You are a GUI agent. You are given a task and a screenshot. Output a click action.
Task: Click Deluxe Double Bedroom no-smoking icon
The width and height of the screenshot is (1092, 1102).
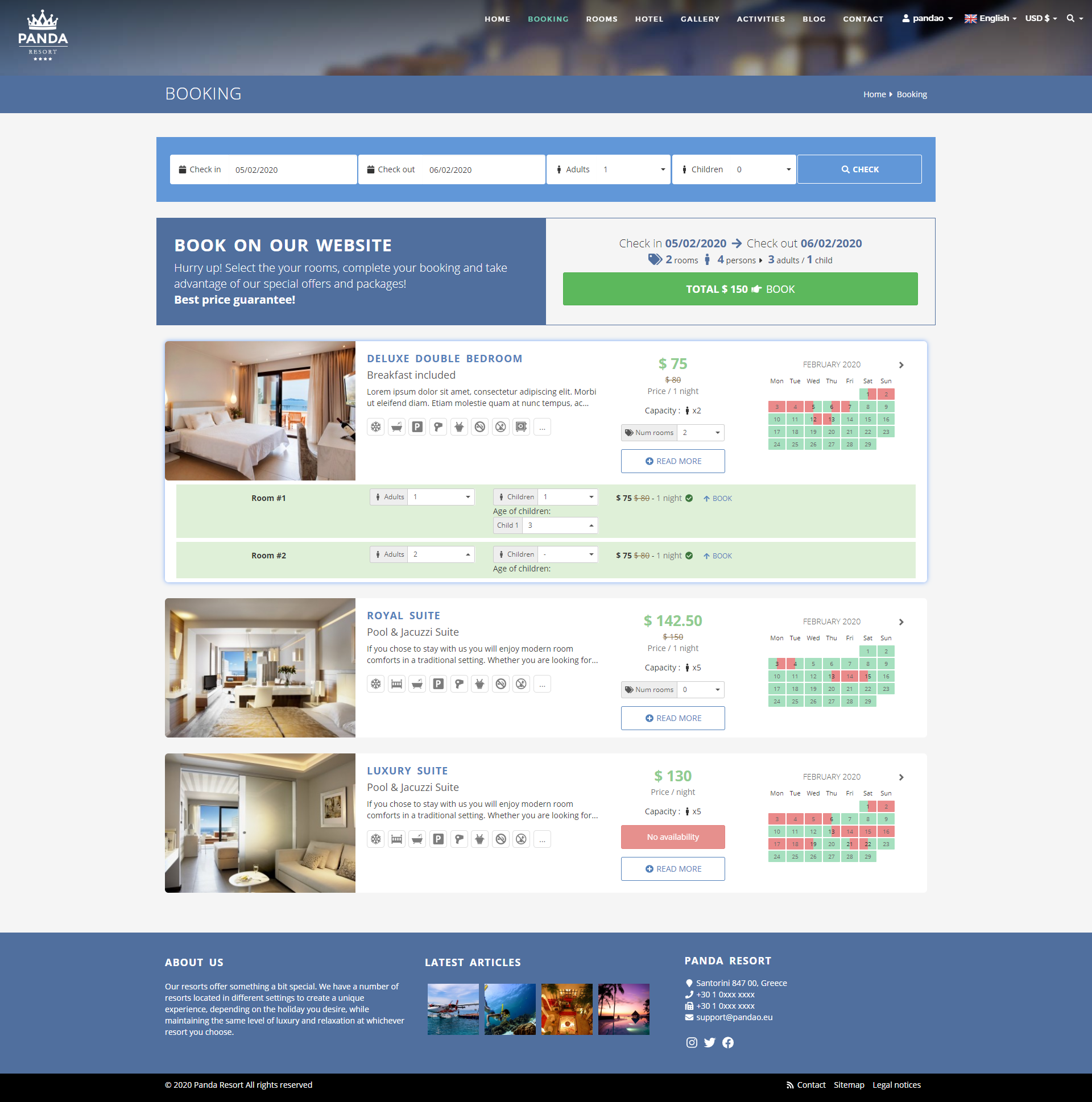pyautogui.click(x=480, y=426)
